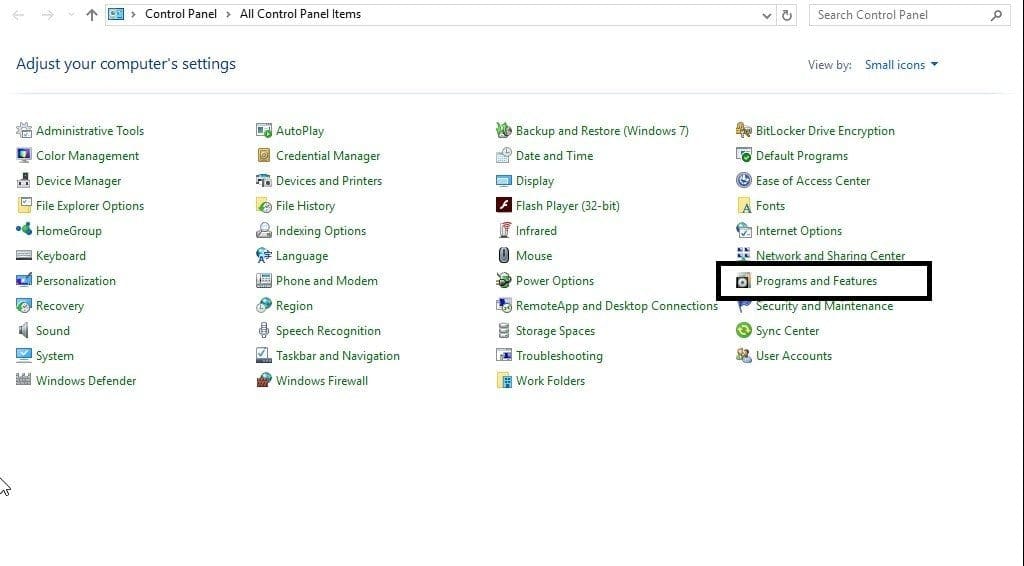Expand the View by Small icons dropdown
1024x566 pixels.
(901, 65)
